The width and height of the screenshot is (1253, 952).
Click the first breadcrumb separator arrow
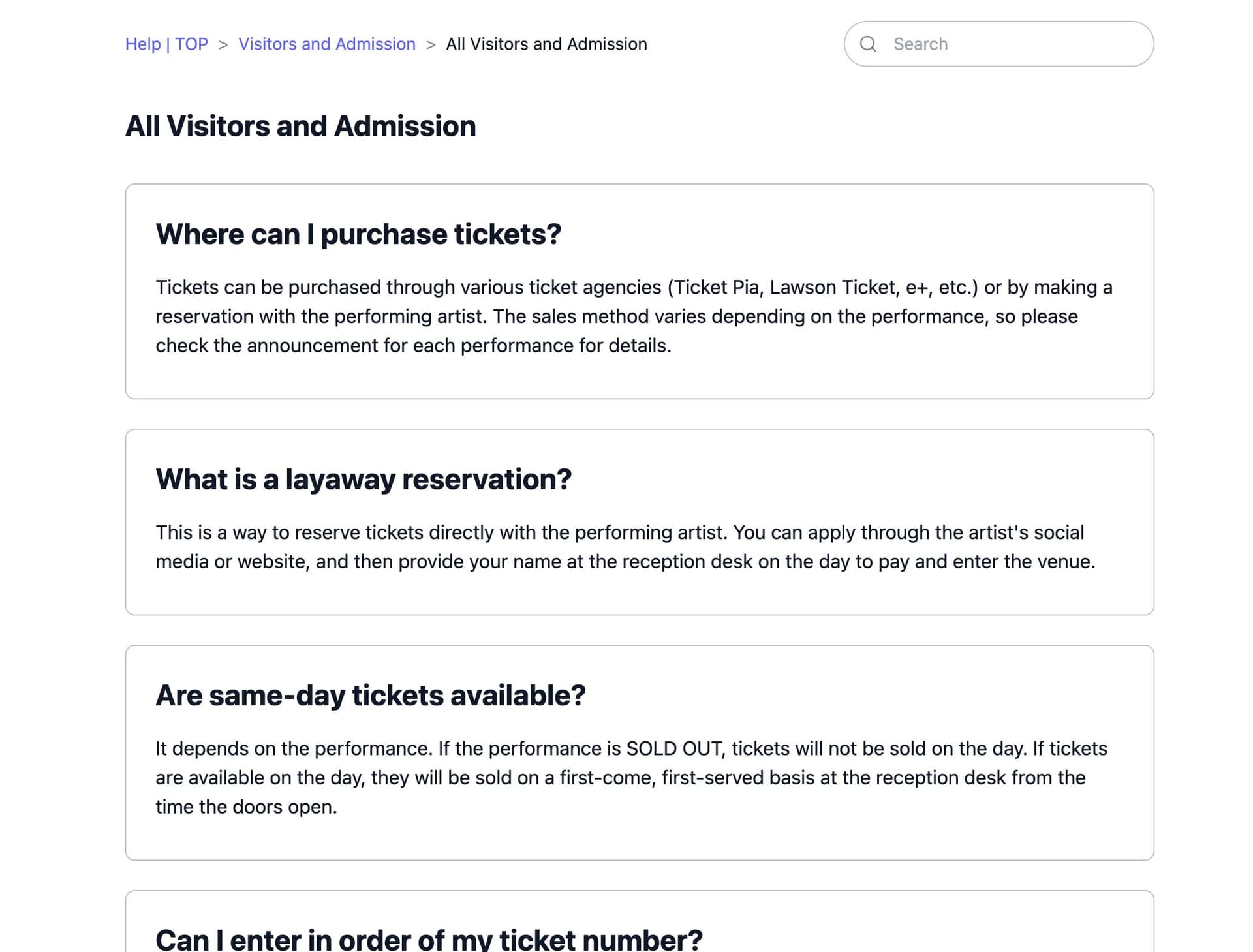pos(223,44)
